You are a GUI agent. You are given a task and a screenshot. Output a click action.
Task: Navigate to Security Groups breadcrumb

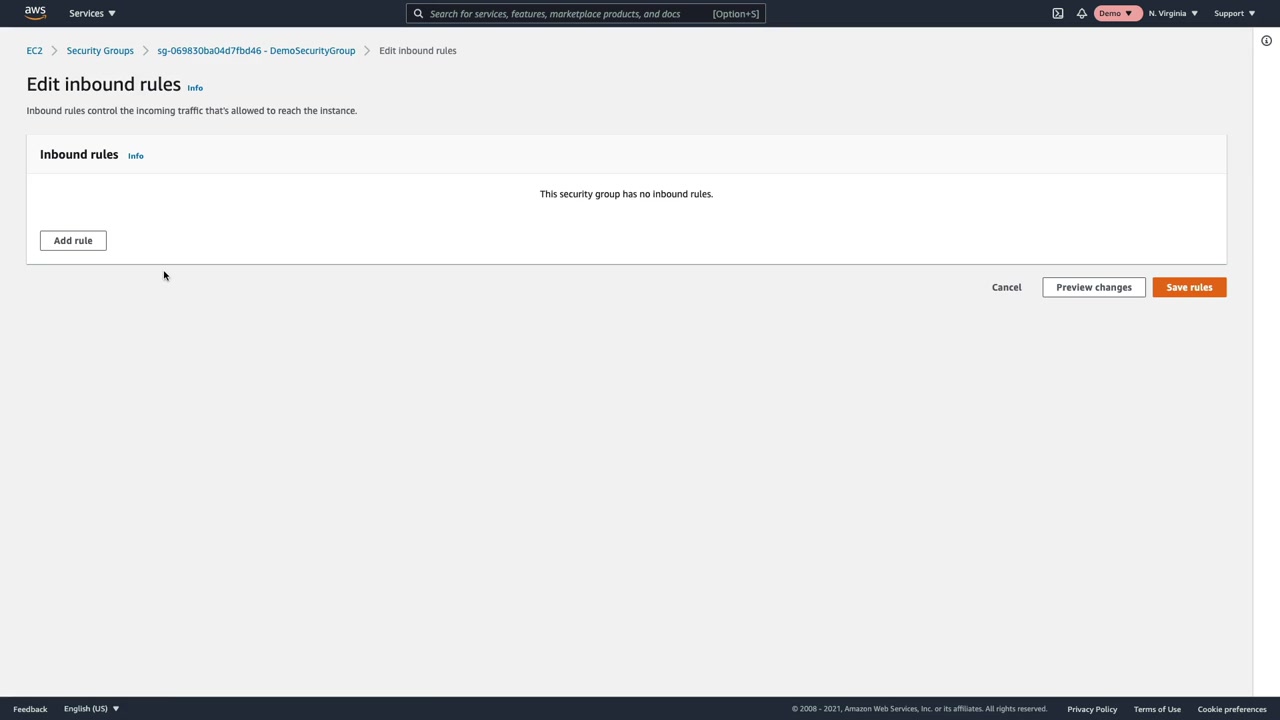[x=100, y=51]
